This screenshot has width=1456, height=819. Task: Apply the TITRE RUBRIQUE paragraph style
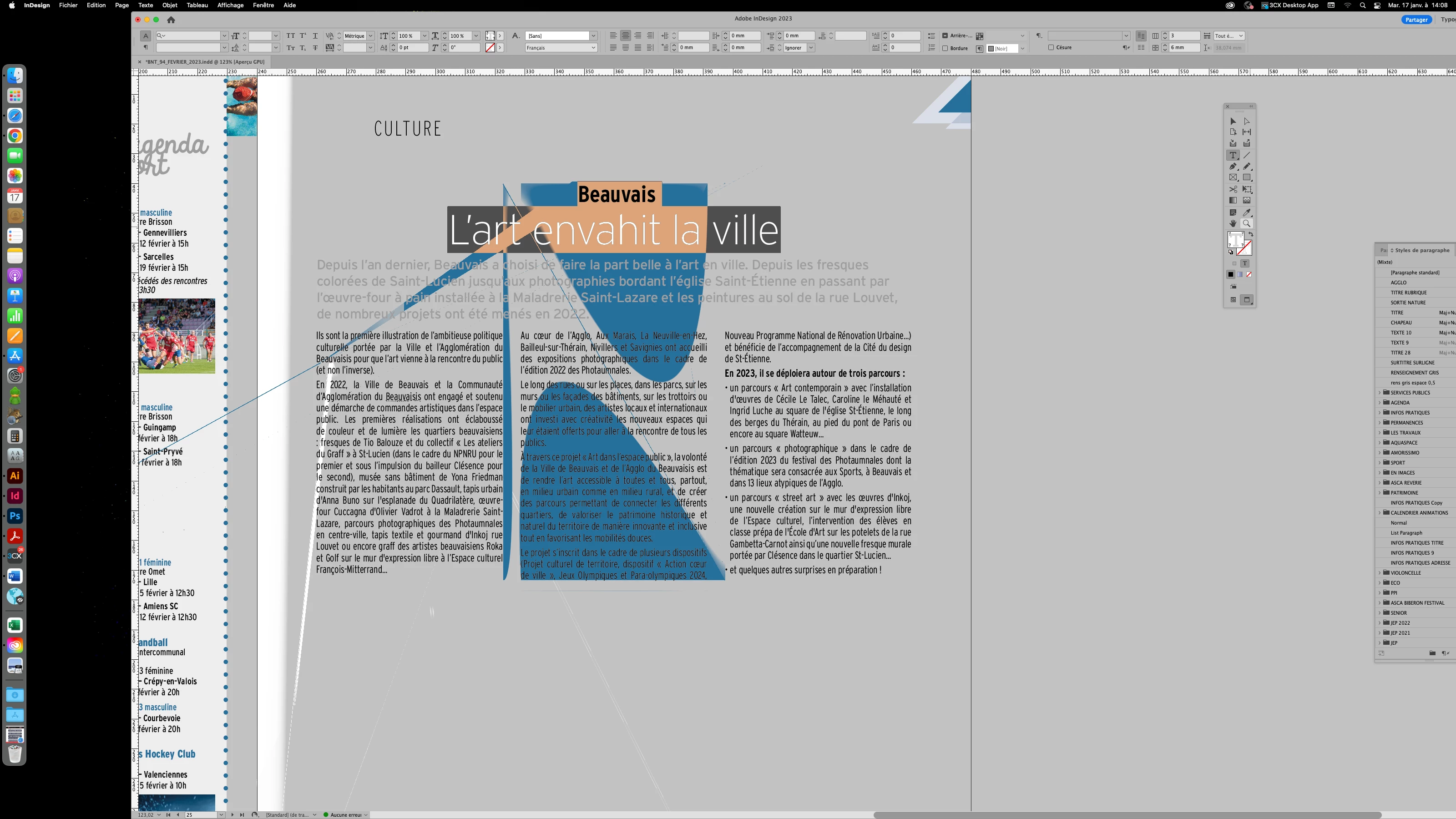pyautogui.click(x=1409, y=292)
